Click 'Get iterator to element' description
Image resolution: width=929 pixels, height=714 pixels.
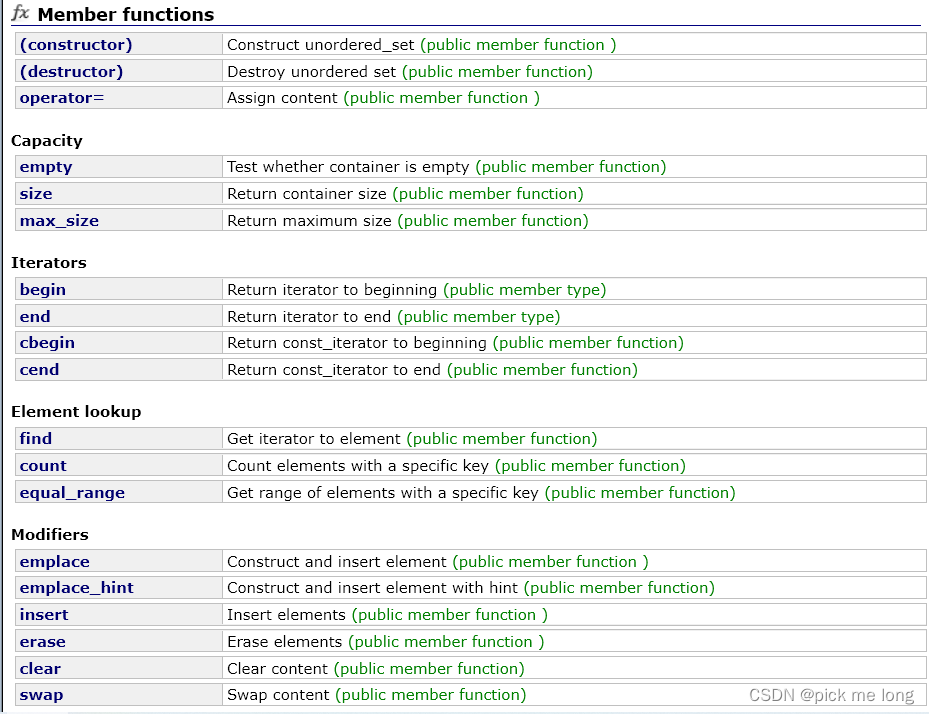[313, 438]
